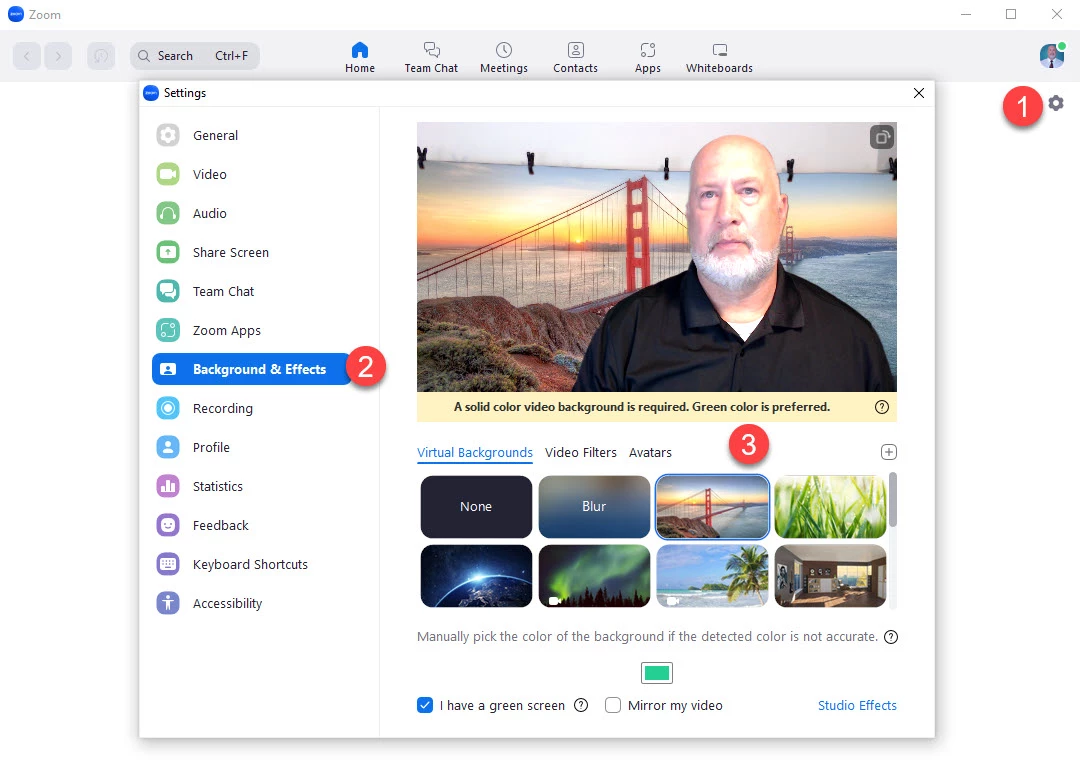Click the back navigation arrow
1080x783 pixels.
click(x=27, y=56)
